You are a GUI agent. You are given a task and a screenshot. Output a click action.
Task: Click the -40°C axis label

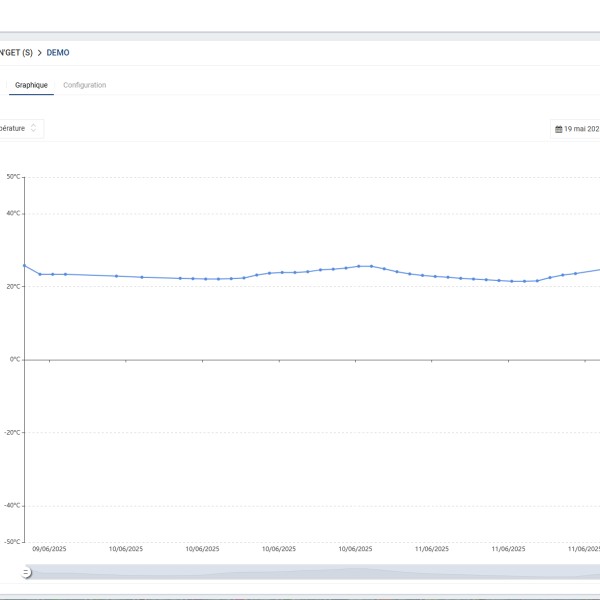tap(12, 505)
